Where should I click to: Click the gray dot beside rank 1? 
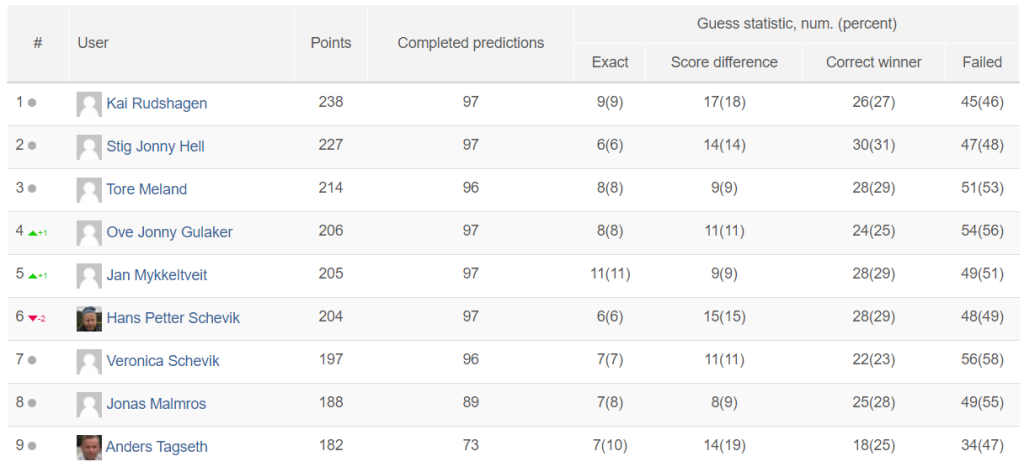(32, 103)
